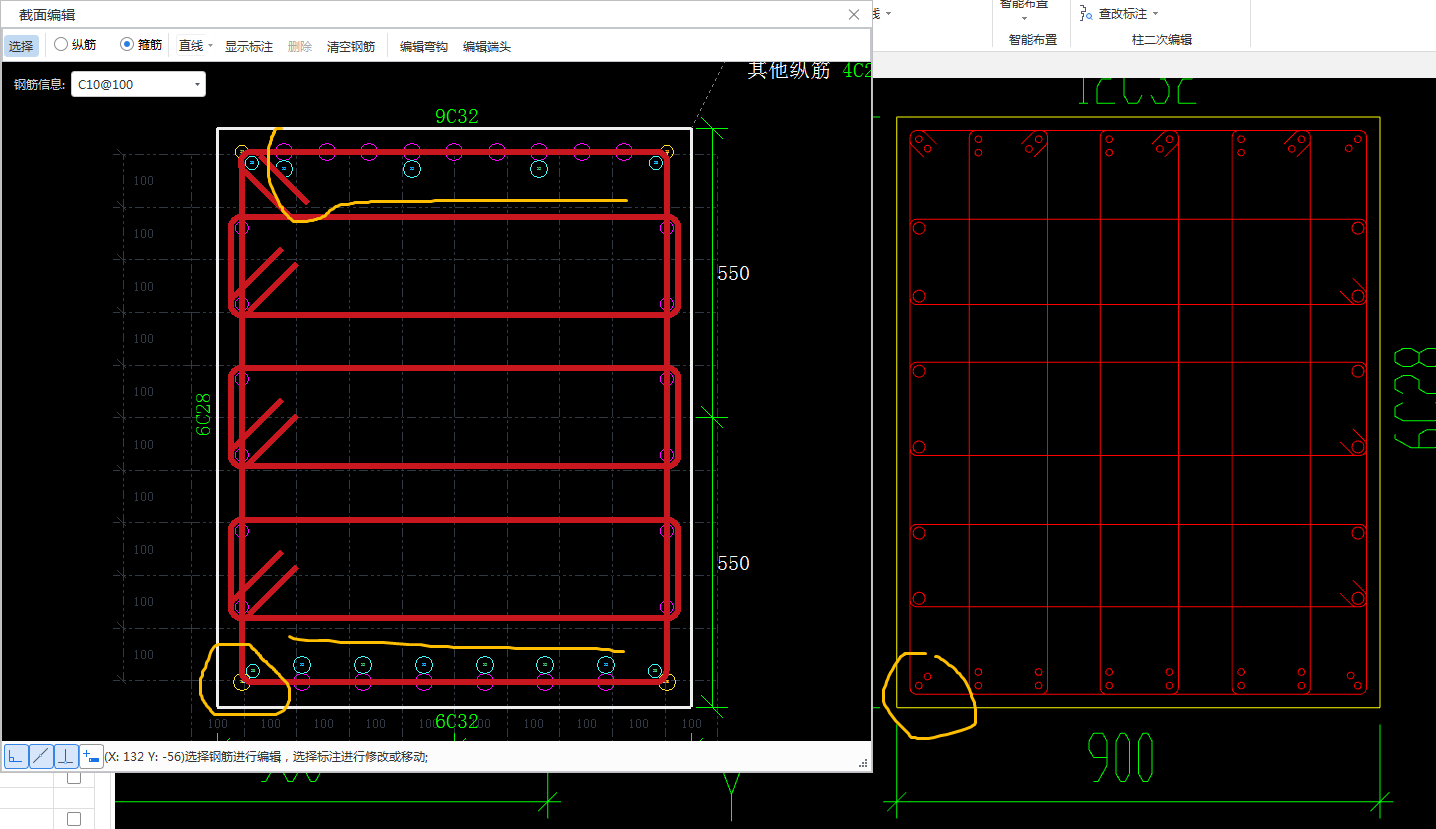The image size is (1436, 829).
Task: Open the 钢筋信息 C10@100 combo box
Action: click(138, 84)
